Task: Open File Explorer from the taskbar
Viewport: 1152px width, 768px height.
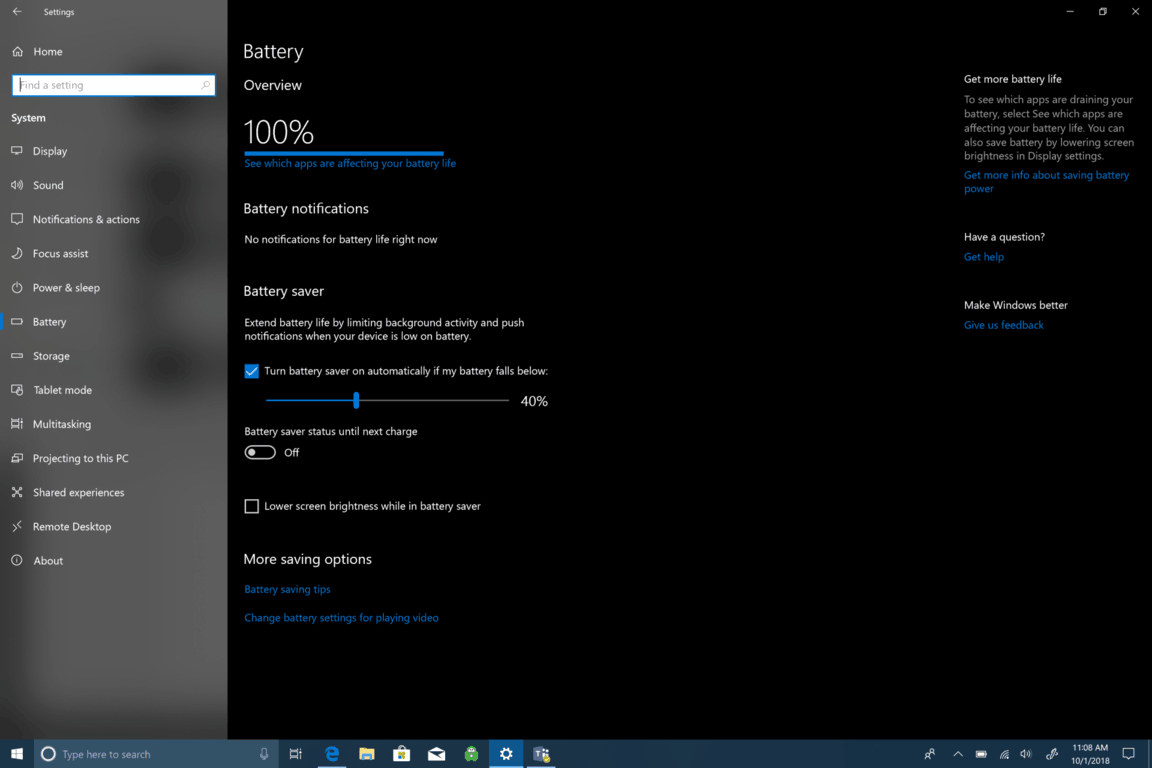Action: [x=367, y=754]
